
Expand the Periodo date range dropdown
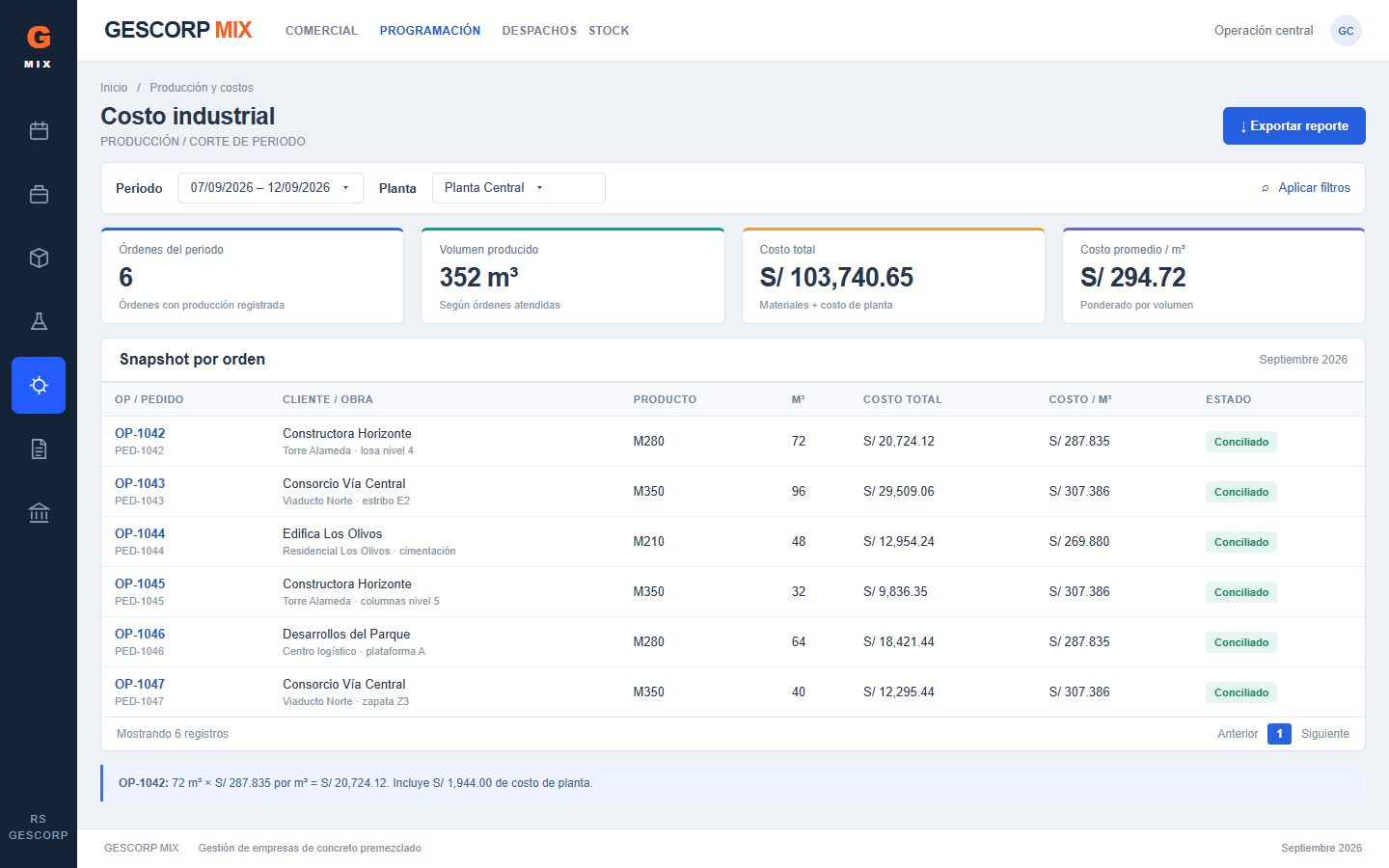(x=270, y=188)
